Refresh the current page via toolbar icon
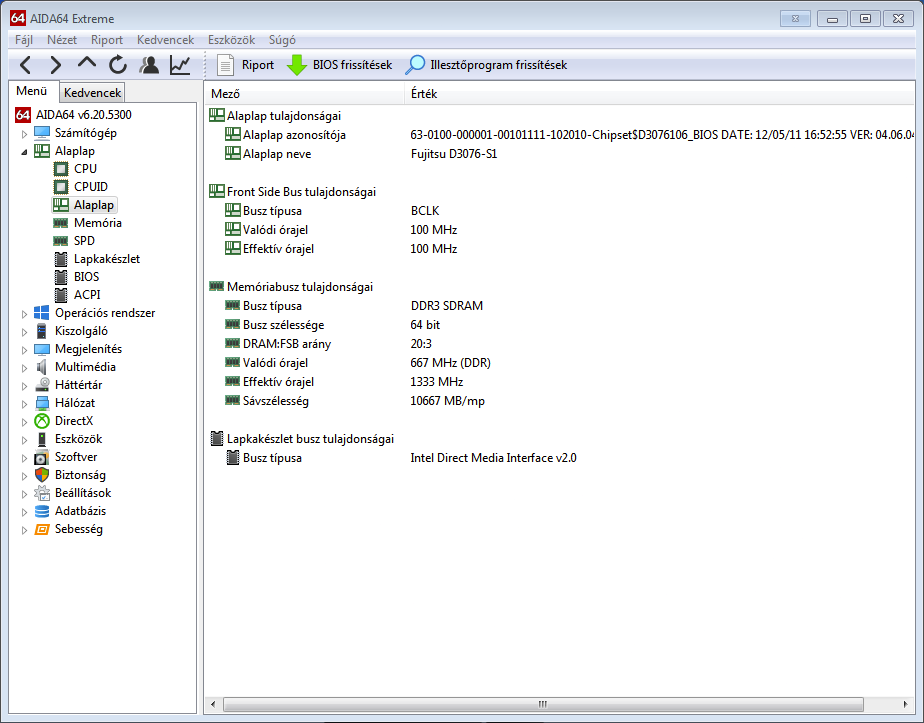 tap(118, 65)
